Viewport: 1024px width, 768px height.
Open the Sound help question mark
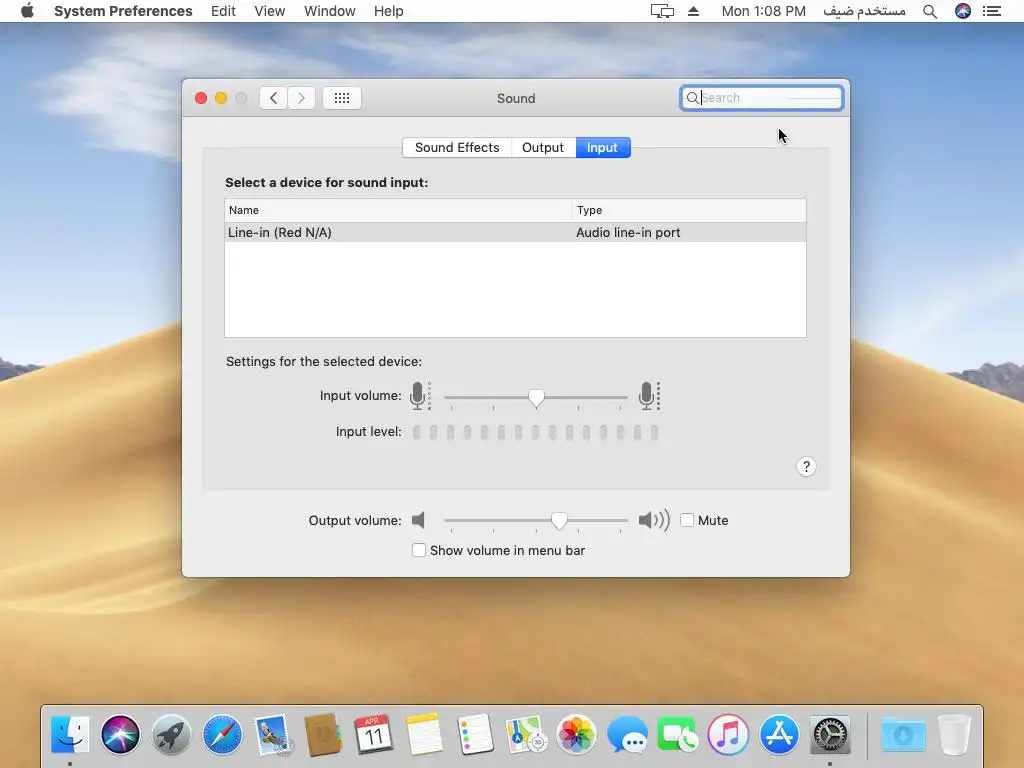[x=806, y=466]
